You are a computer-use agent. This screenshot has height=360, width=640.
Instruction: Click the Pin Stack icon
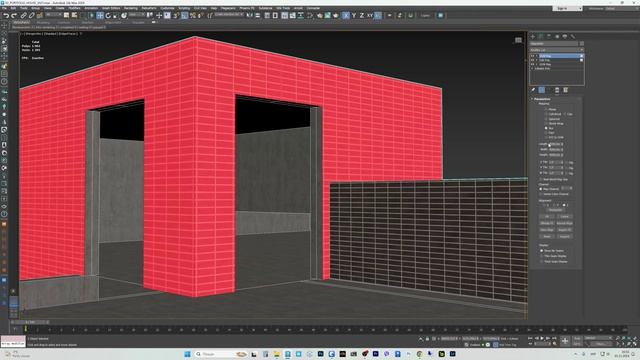[x=533, y=90]
